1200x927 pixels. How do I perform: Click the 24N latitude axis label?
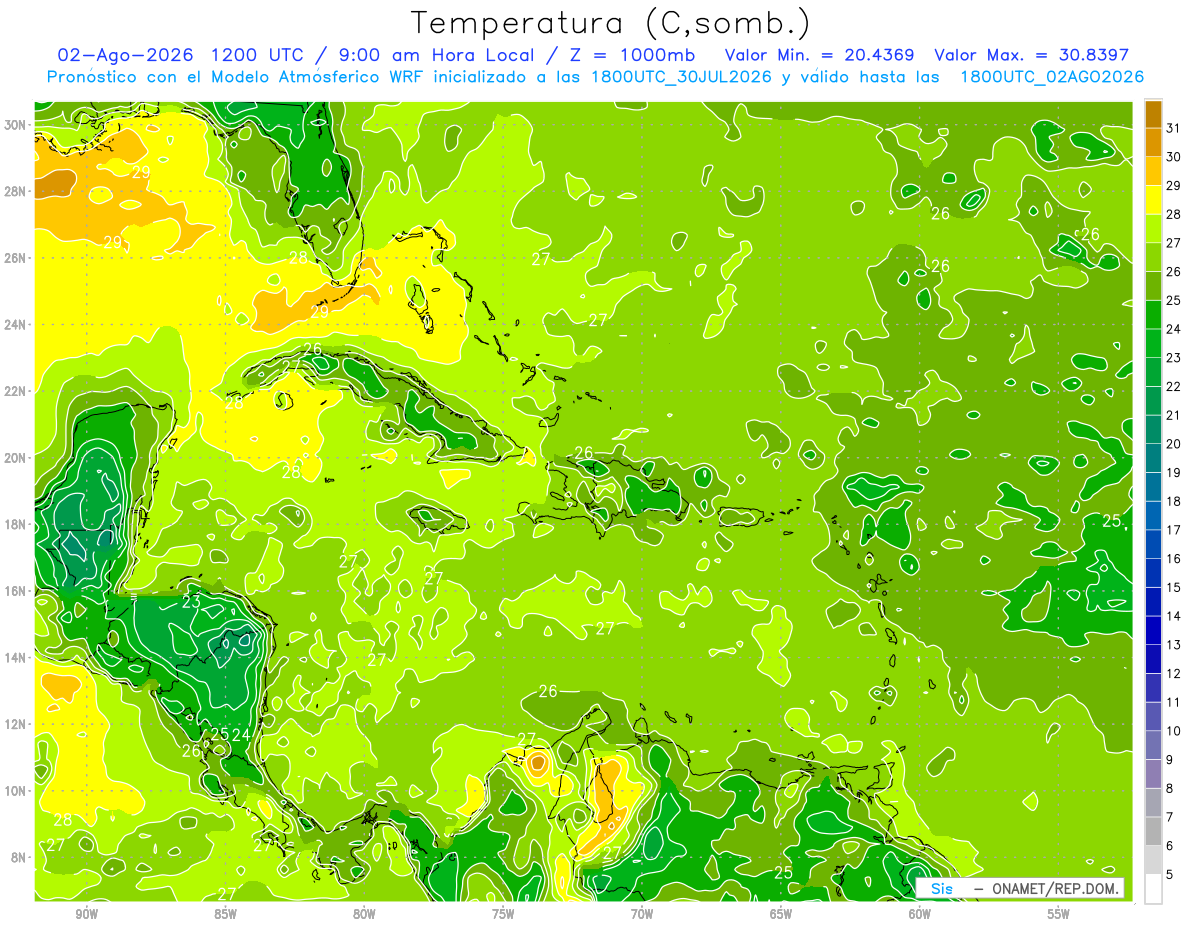[17, 324]
